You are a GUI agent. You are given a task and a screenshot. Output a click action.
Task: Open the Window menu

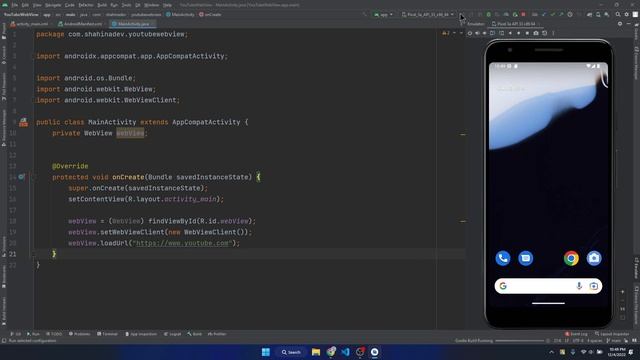151,5
